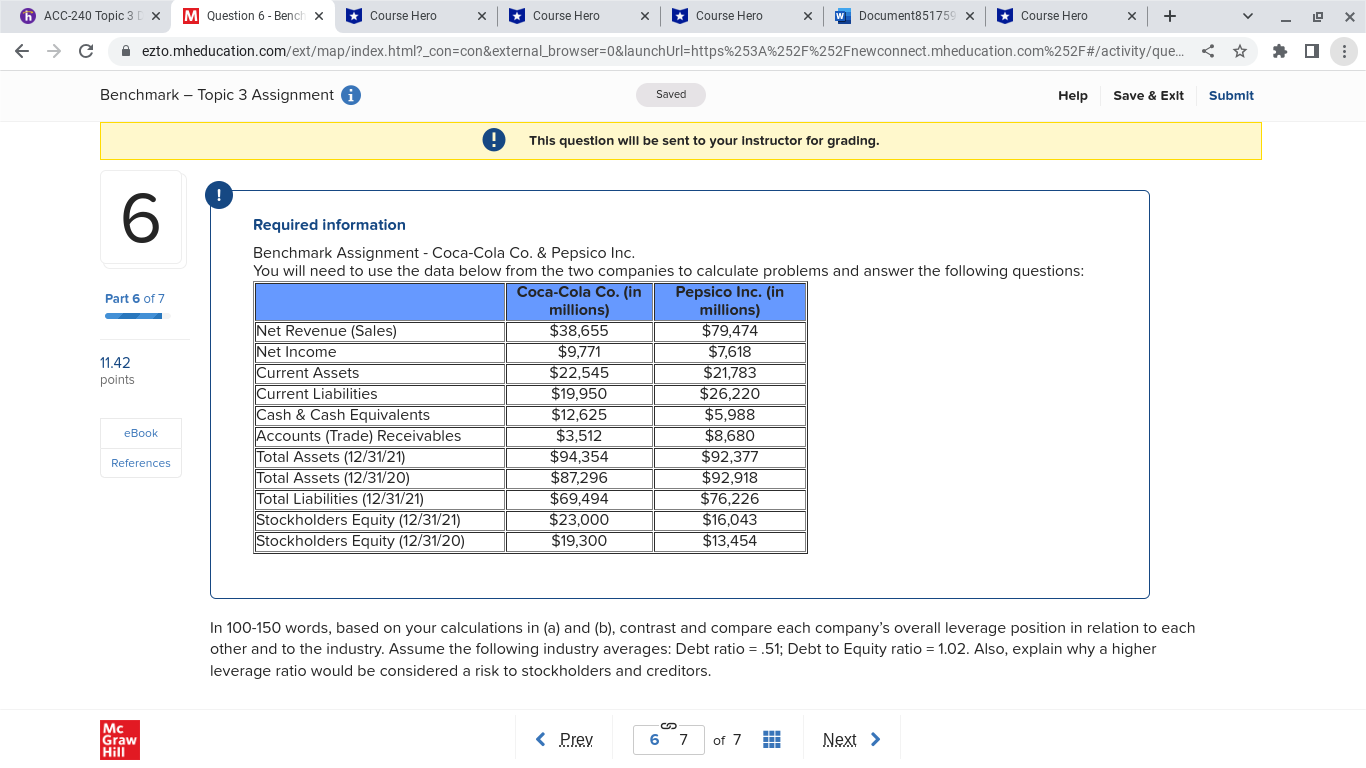Open the browser side panel icon
The height and width of the screenshot is (768, 1366).
pyautogui.click(x=1312, y=51)
